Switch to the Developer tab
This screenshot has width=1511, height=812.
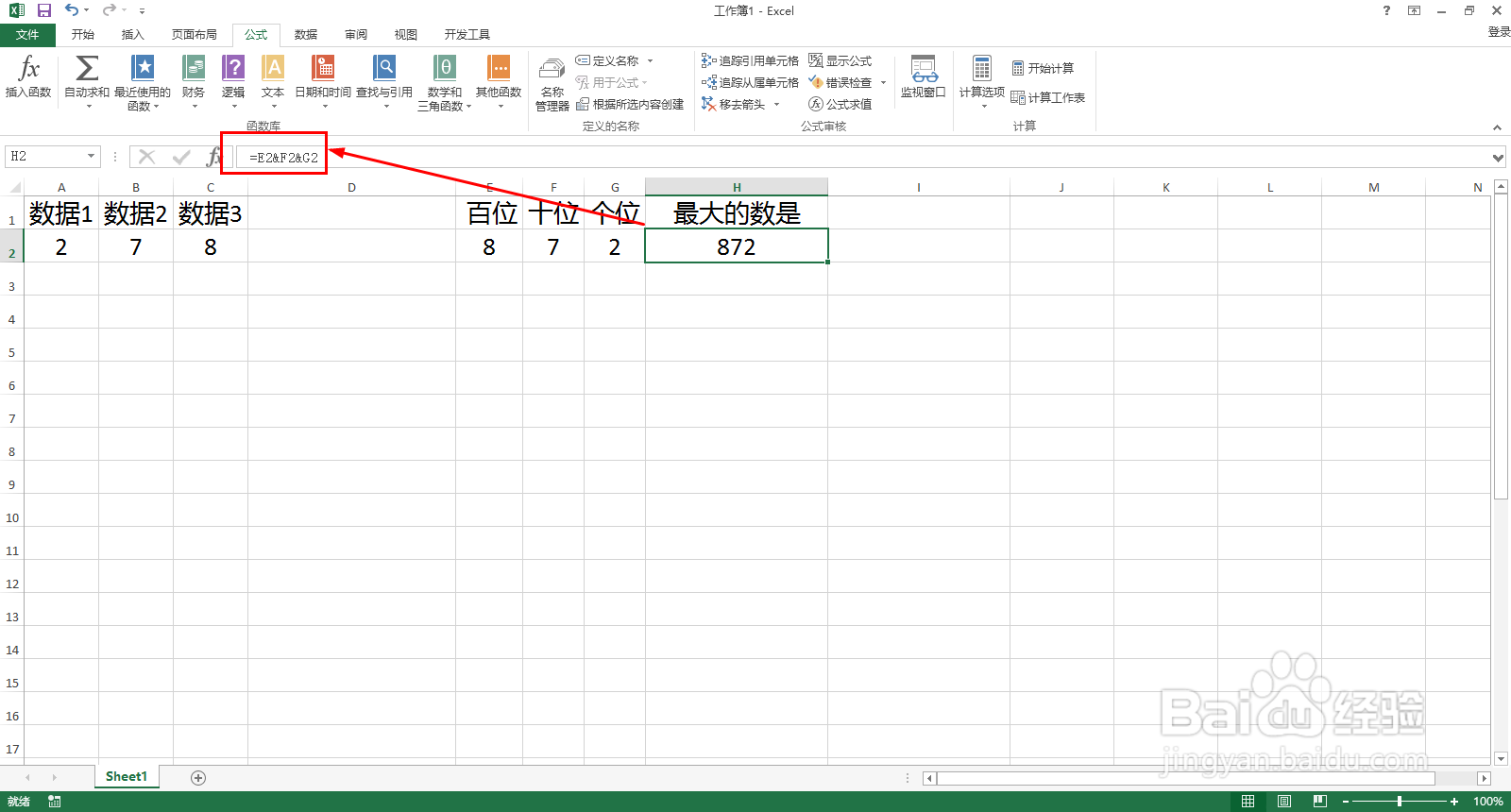[x=467, y=35]
